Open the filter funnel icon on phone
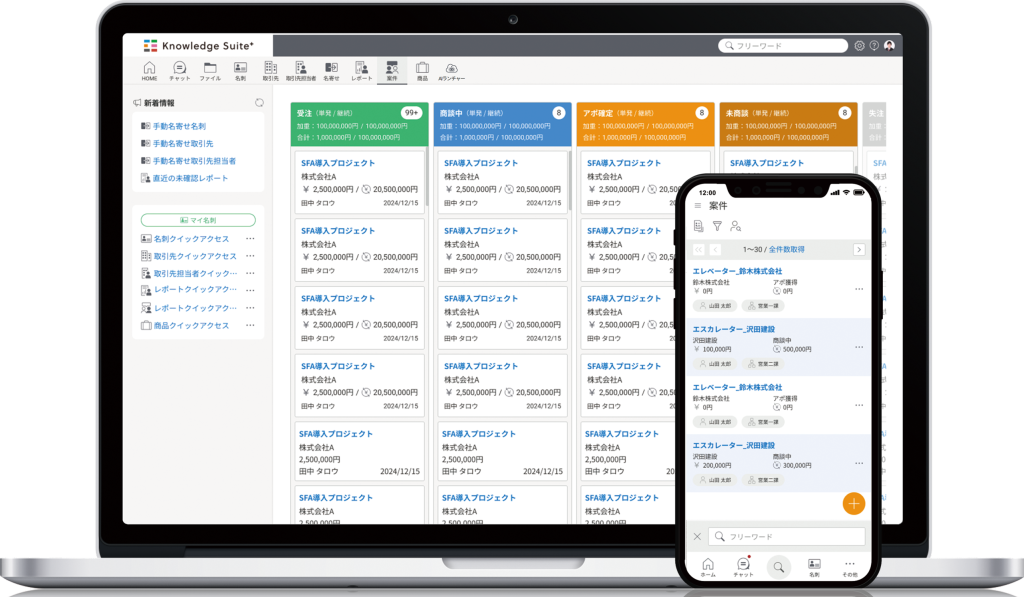The width and height of the screenshot is (1024, 597). point(717,226)
